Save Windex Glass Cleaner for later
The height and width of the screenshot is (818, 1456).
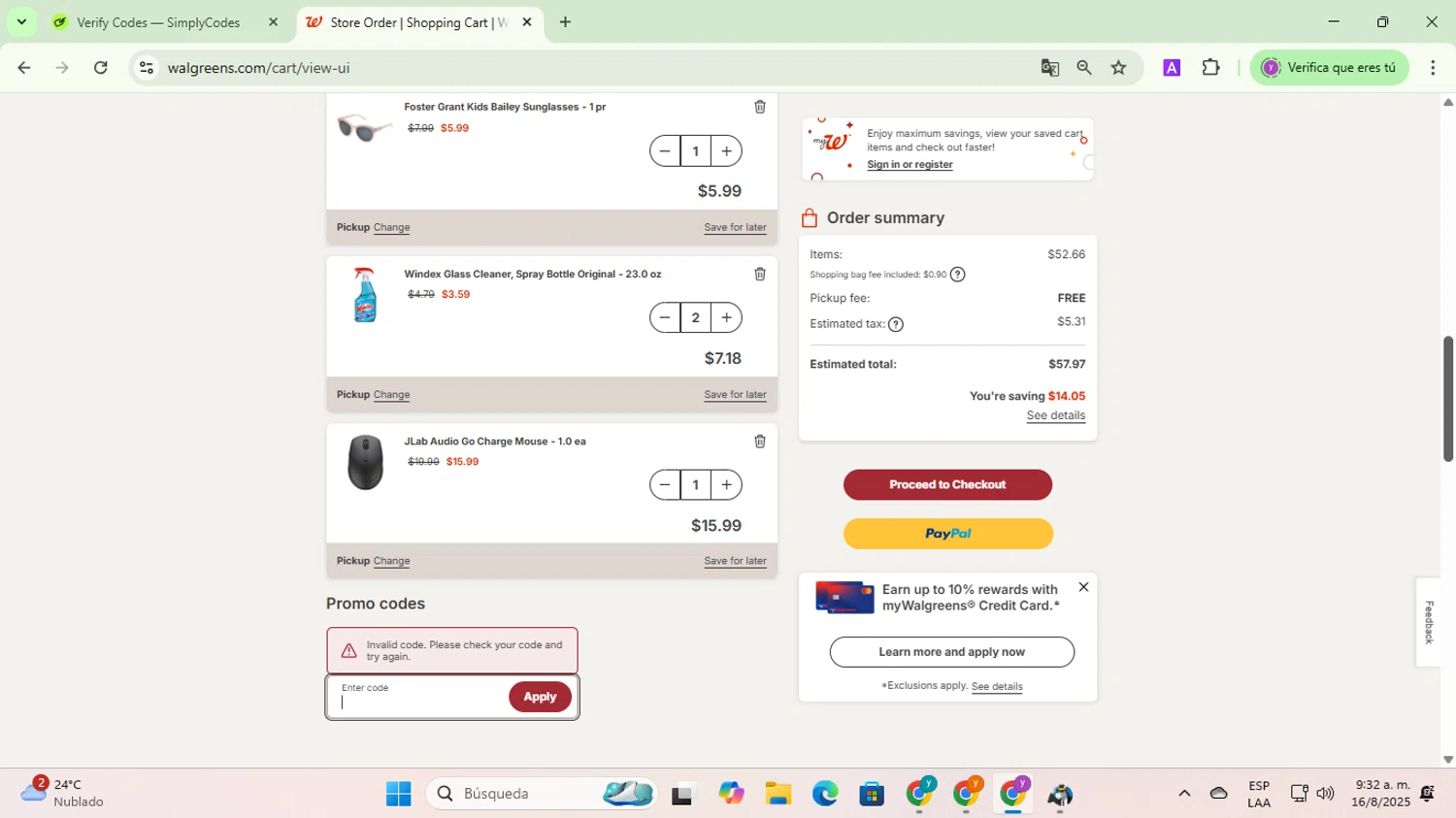(x=735, y=395)
